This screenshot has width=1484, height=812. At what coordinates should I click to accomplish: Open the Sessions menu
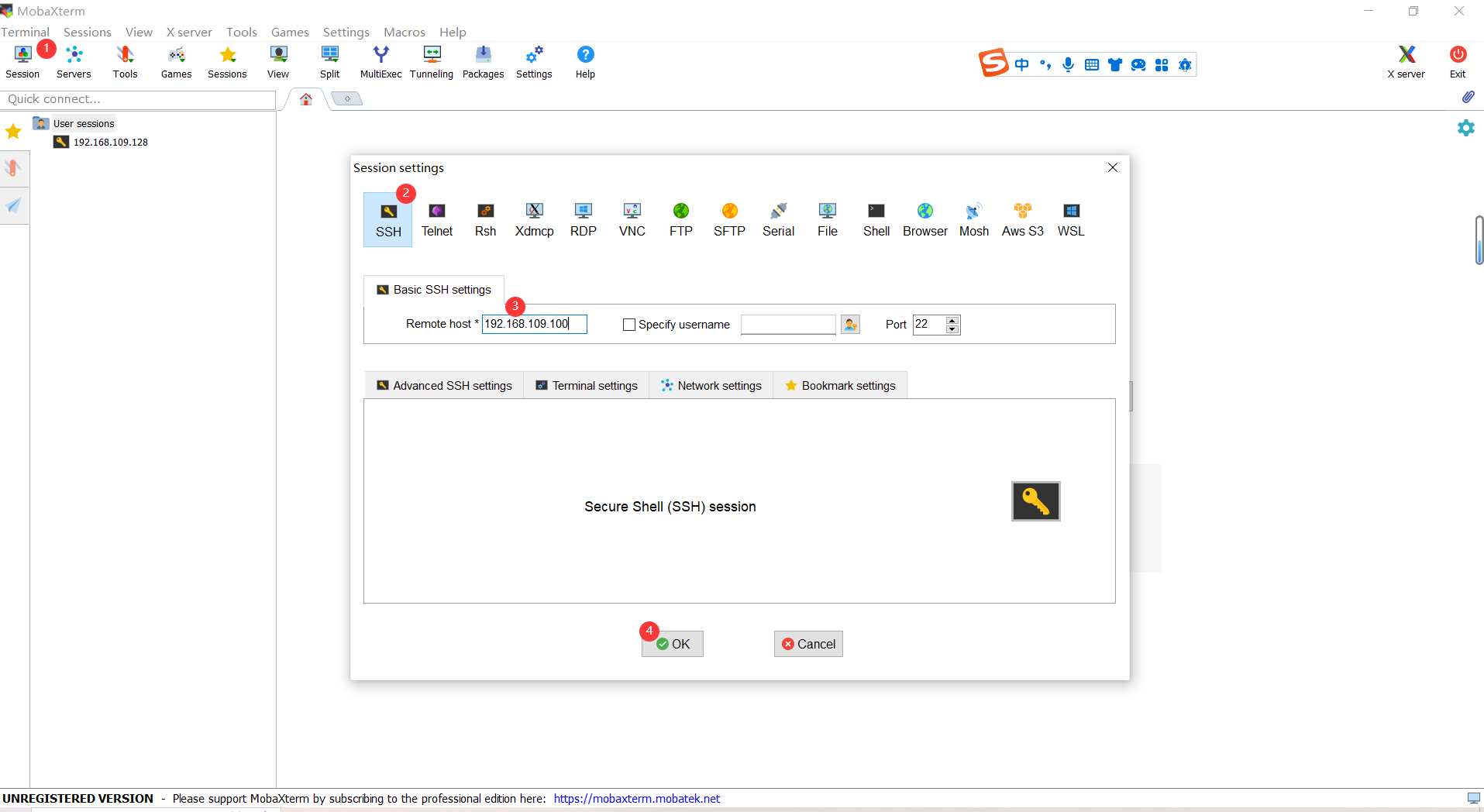click(x=88, y=32)
